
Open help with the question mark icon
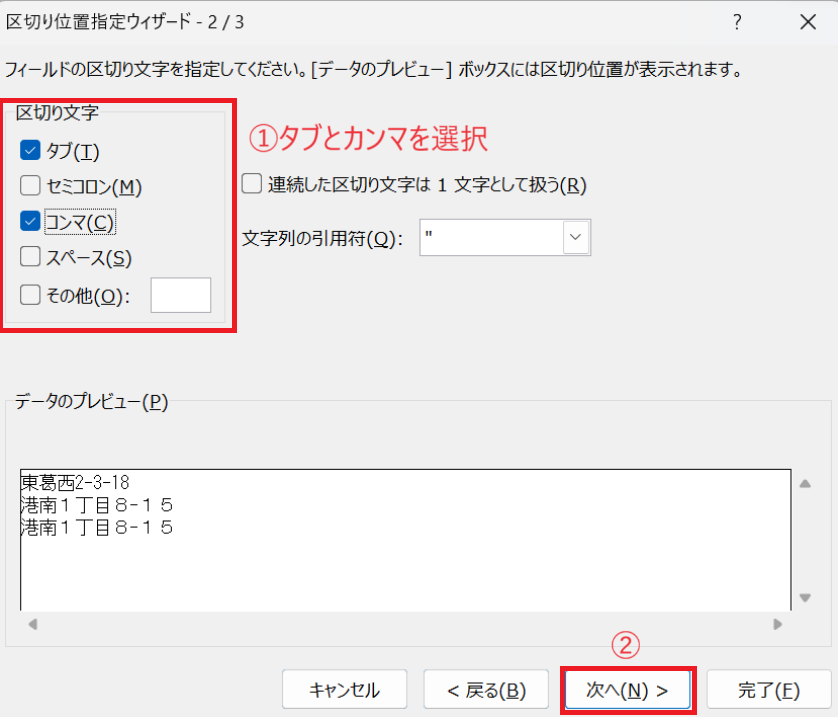pyautogui.click(x=737, y=22)
